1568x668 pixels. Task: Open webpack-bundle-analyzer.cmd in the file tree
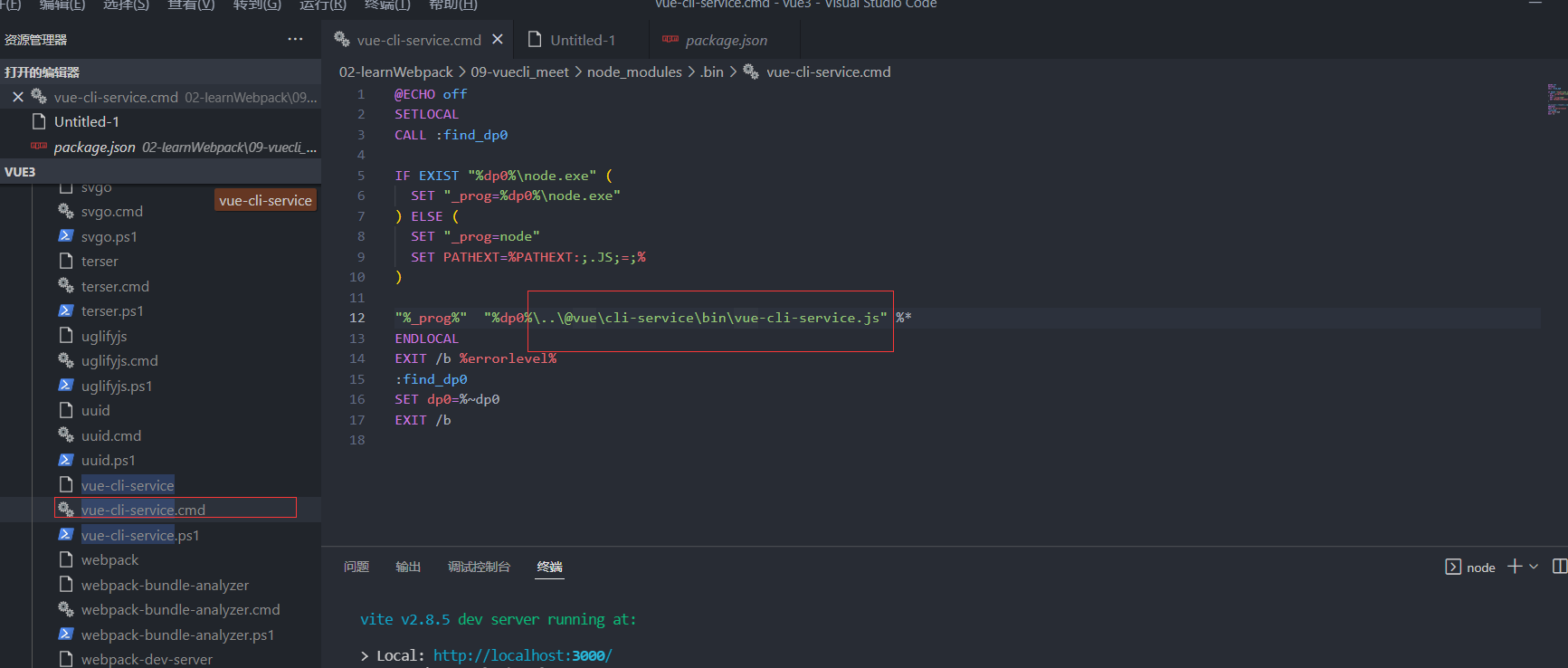pos(181,610)
